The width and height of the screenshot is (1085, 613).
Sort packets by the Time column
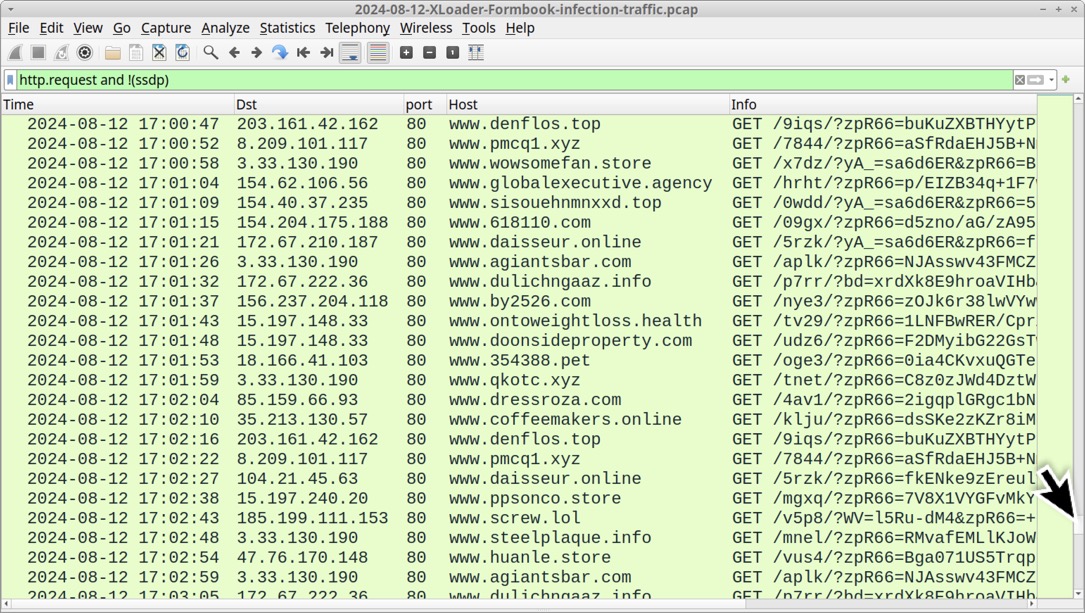click(x=117, y=104)
